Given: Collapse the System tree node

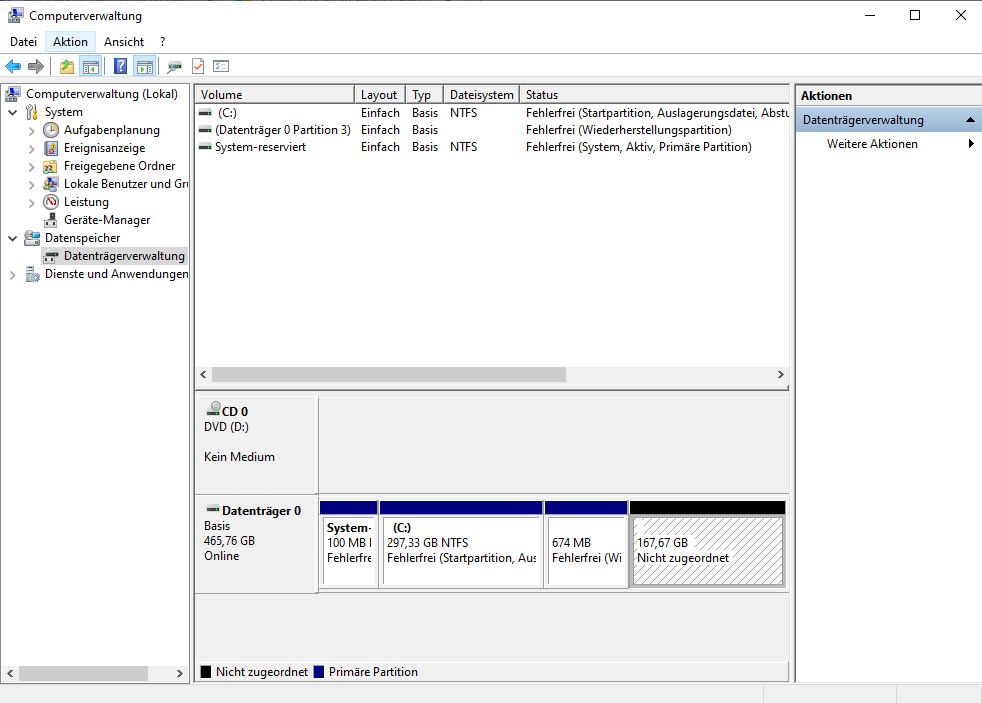Looking at the screenshot, I should pos(13,113).
